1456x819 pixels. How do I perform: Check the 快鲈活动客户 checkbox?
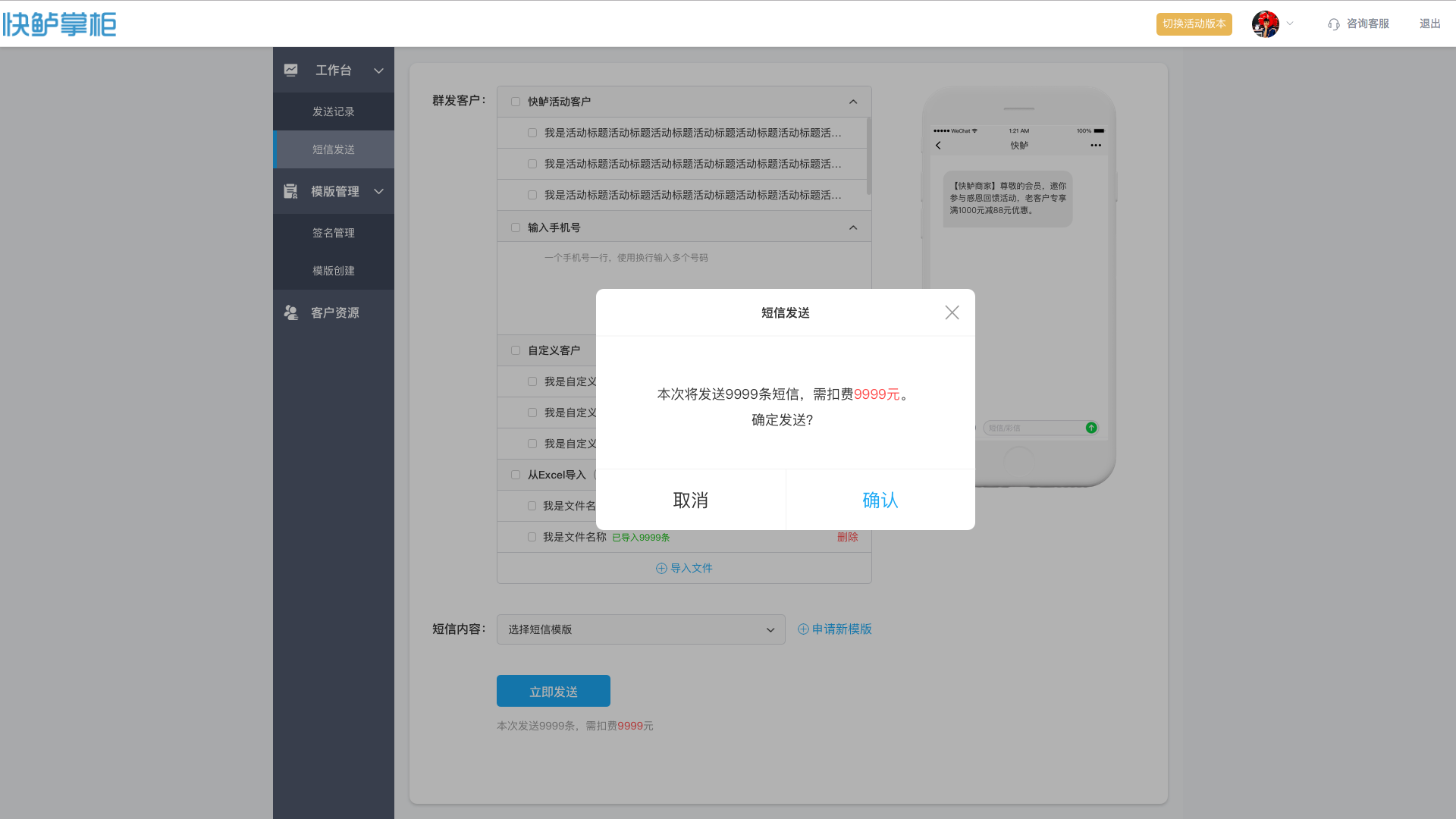(x=516, y=102)
